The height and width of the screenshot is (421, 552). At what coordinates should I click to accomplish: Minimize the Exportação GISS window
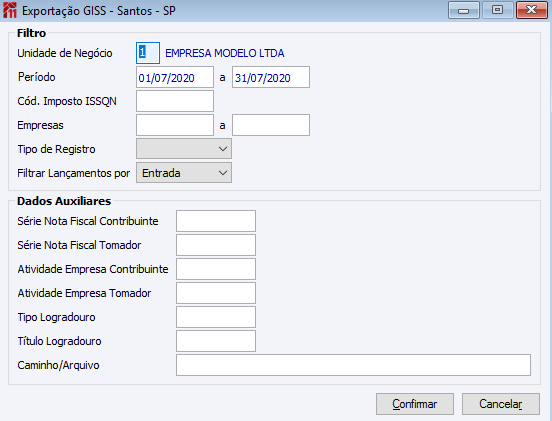[464, 10]
